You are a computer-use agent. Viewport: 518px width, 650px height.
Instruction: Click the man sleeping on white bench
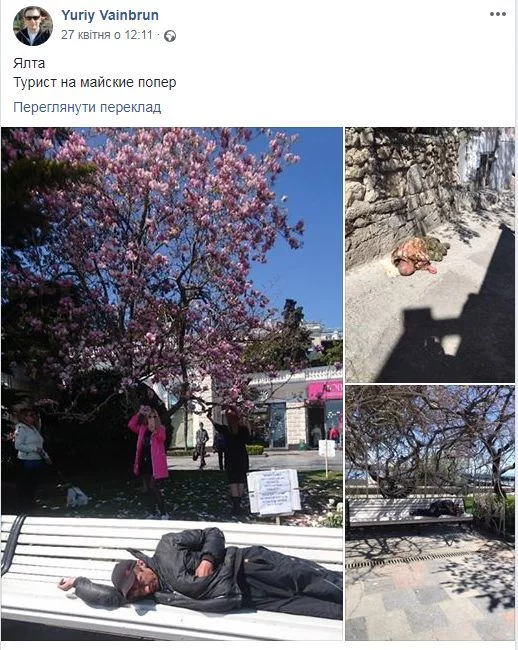tap(201, 573)
